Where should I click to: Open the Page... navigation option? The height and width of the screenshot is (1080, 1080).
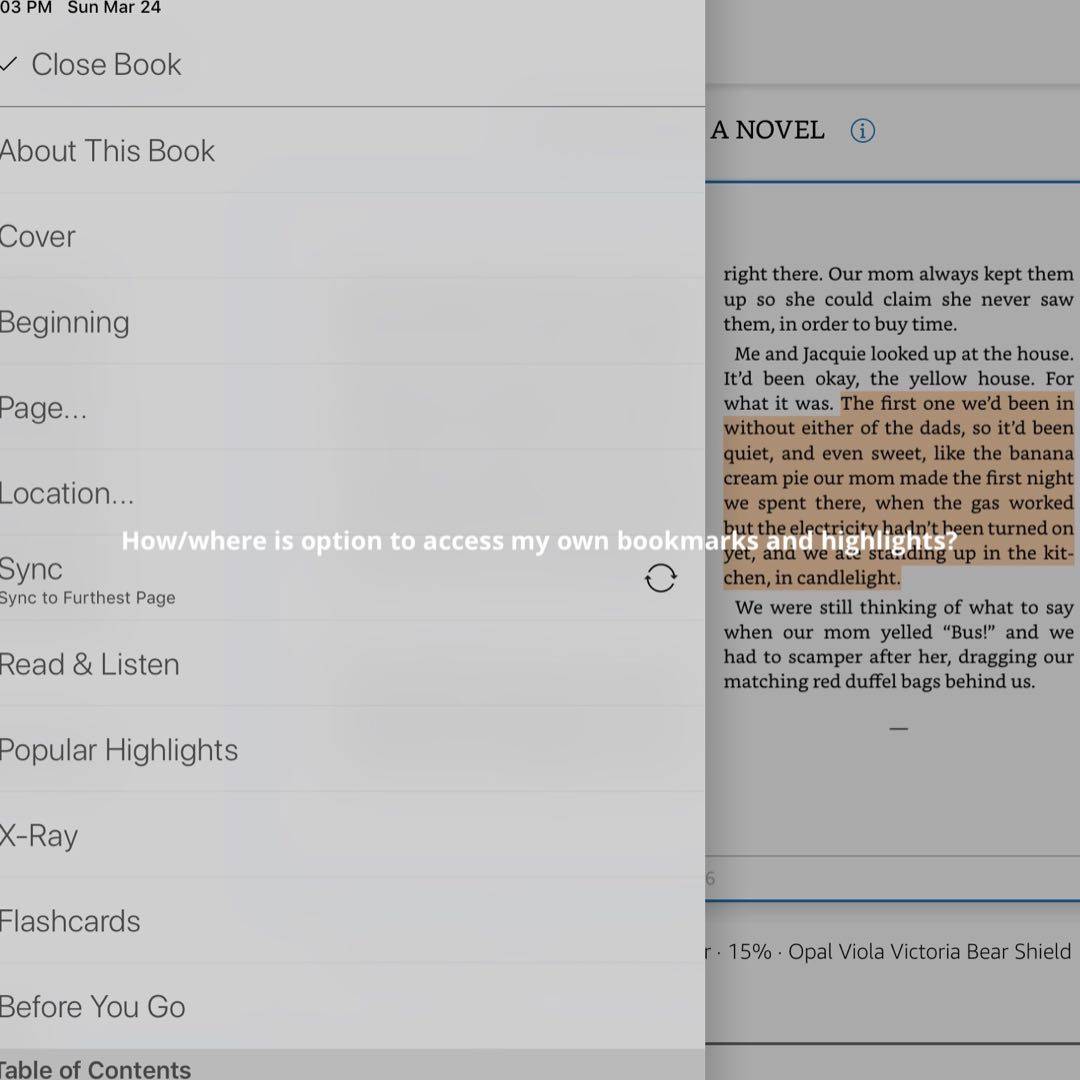pos(44,408)
